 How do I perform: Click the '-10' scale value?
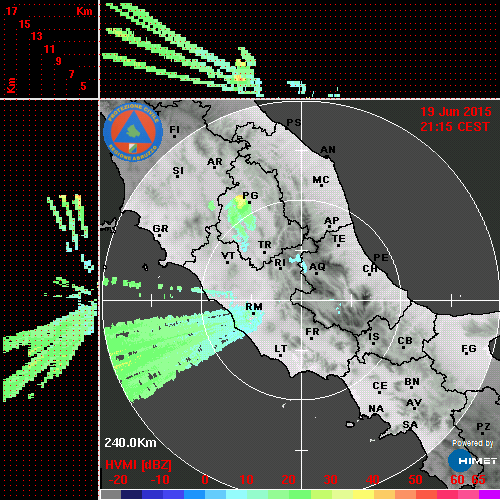160,480
